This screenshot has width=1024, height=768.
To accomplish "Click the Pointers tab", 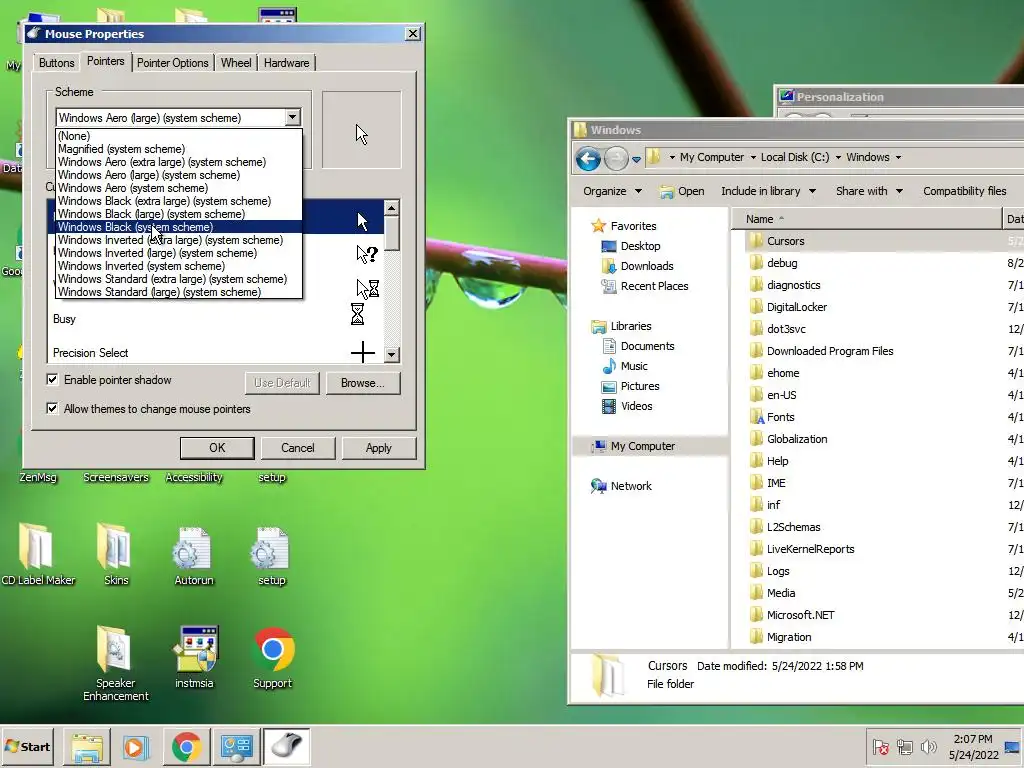I will coord(105,61).
